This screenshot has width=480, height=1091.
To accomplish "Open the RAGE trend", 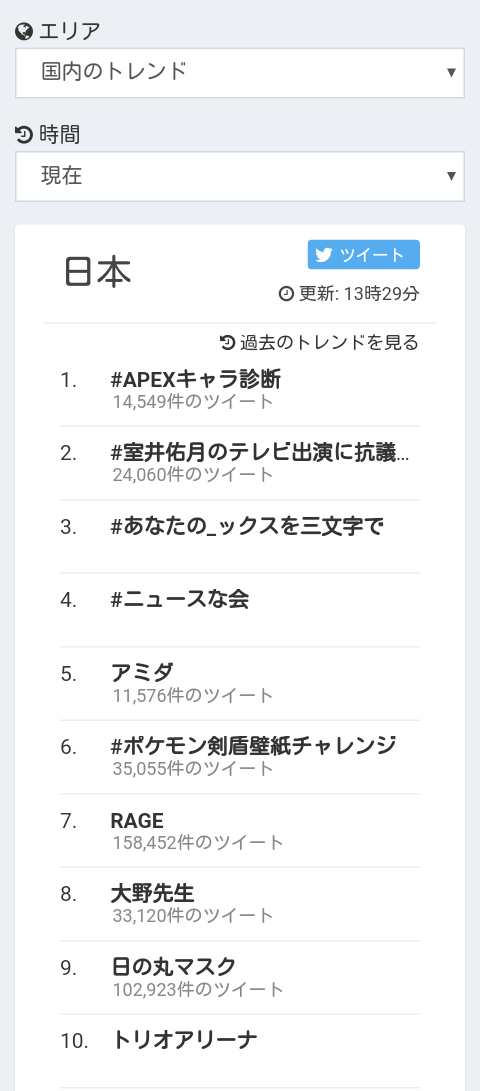I will [x=137, y=820].
